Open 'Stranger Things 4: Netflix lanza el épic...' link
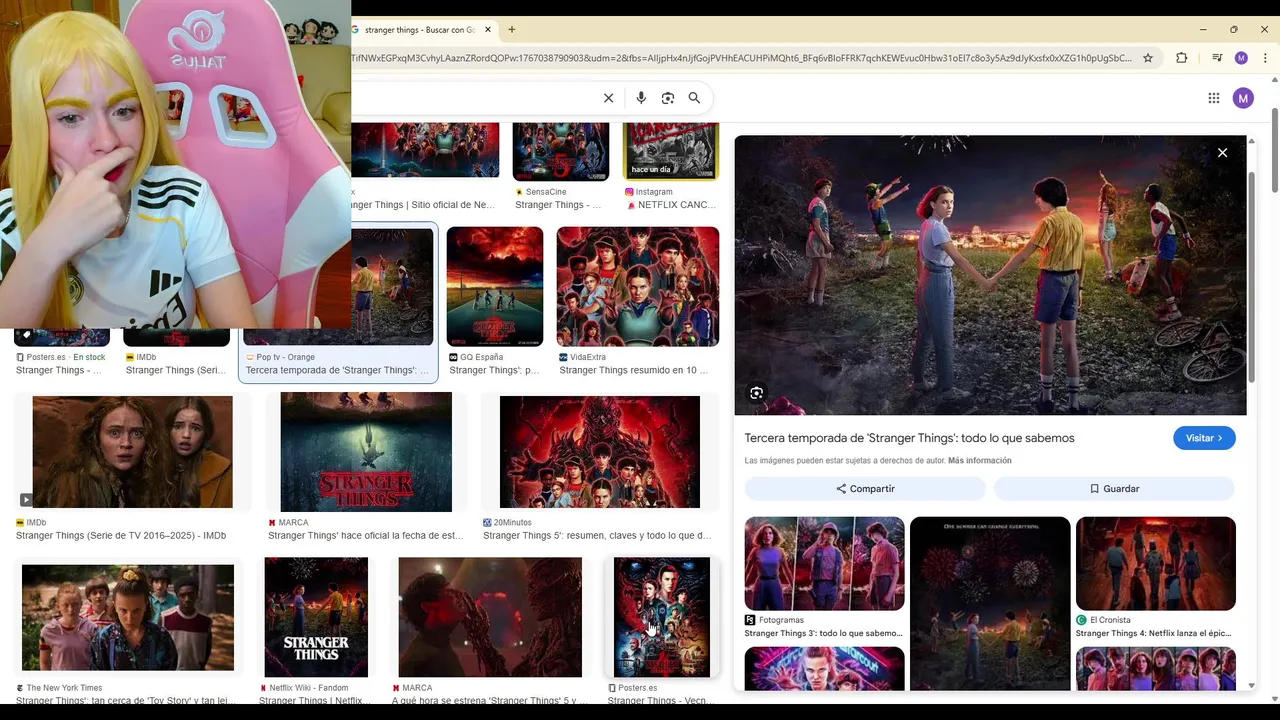 tap(1153, 633)
